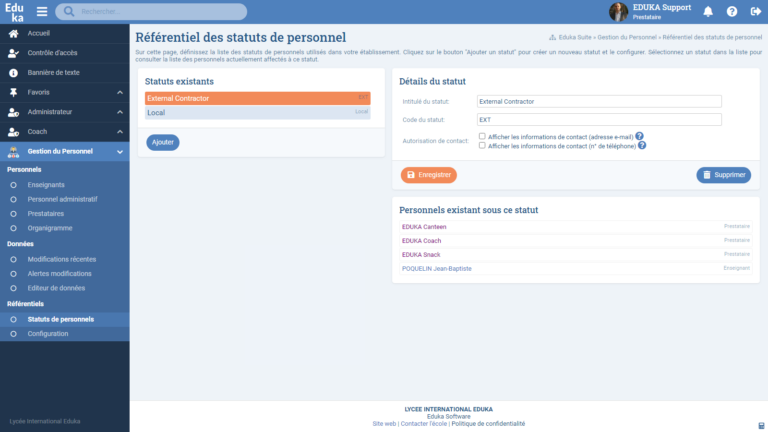
Task: Select Personnel administratif radio bullet
Action: [13, 199]
